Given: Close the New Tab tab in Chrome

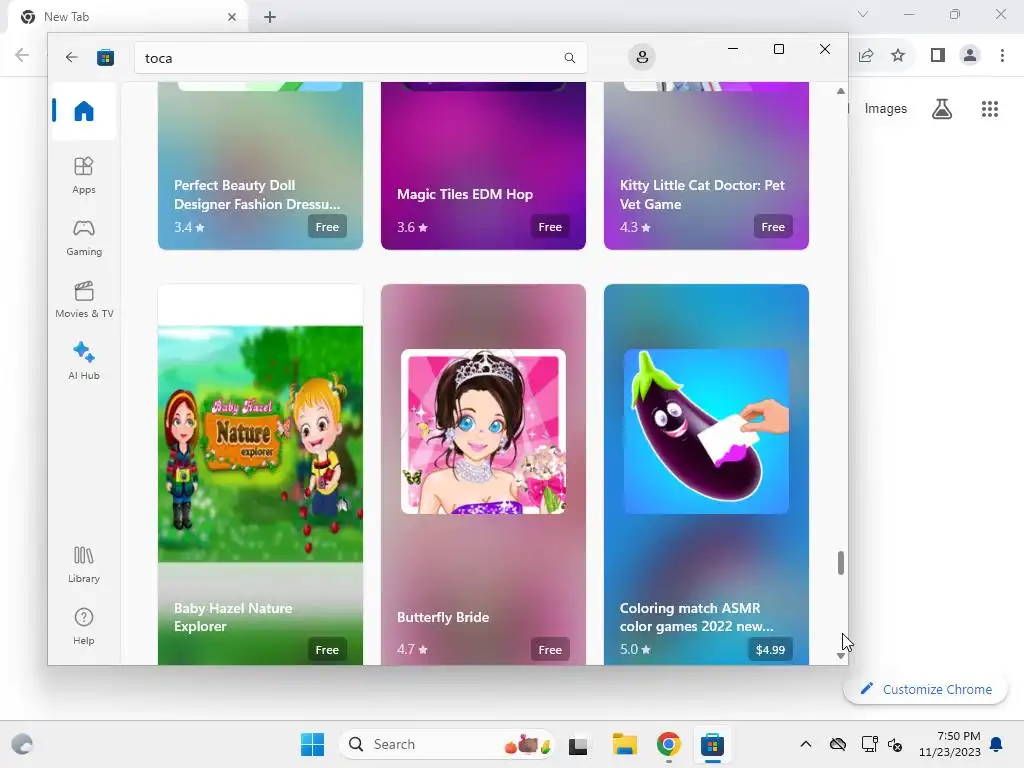Looking at the screenshot, I should [232, 17].
